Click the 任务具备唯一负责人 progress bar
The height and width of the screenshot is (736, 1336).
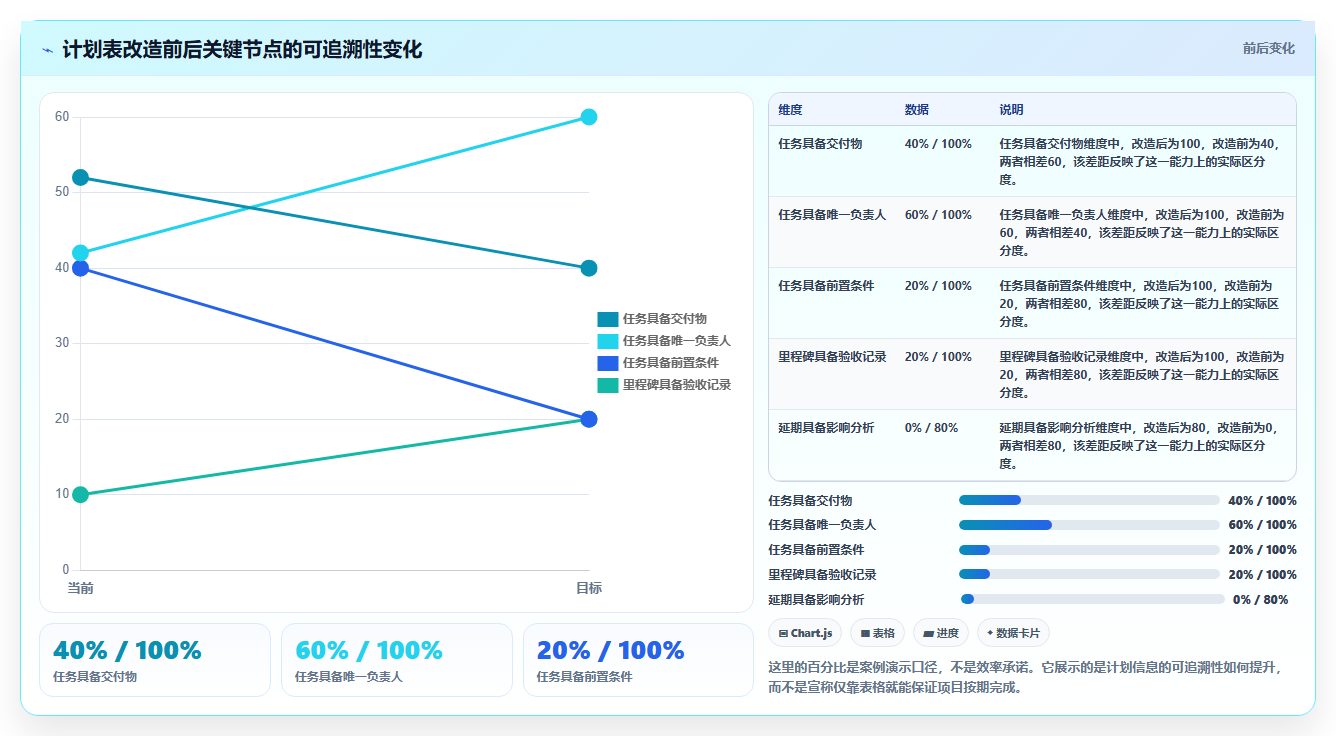click(x=1089, y=525)
